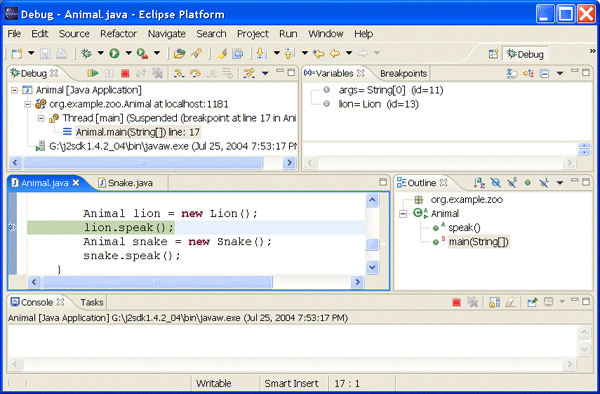This screenshot has width=600, height=394.
Task: Open Variables view menu dropdown arrow
Action: tap(560, 73)
